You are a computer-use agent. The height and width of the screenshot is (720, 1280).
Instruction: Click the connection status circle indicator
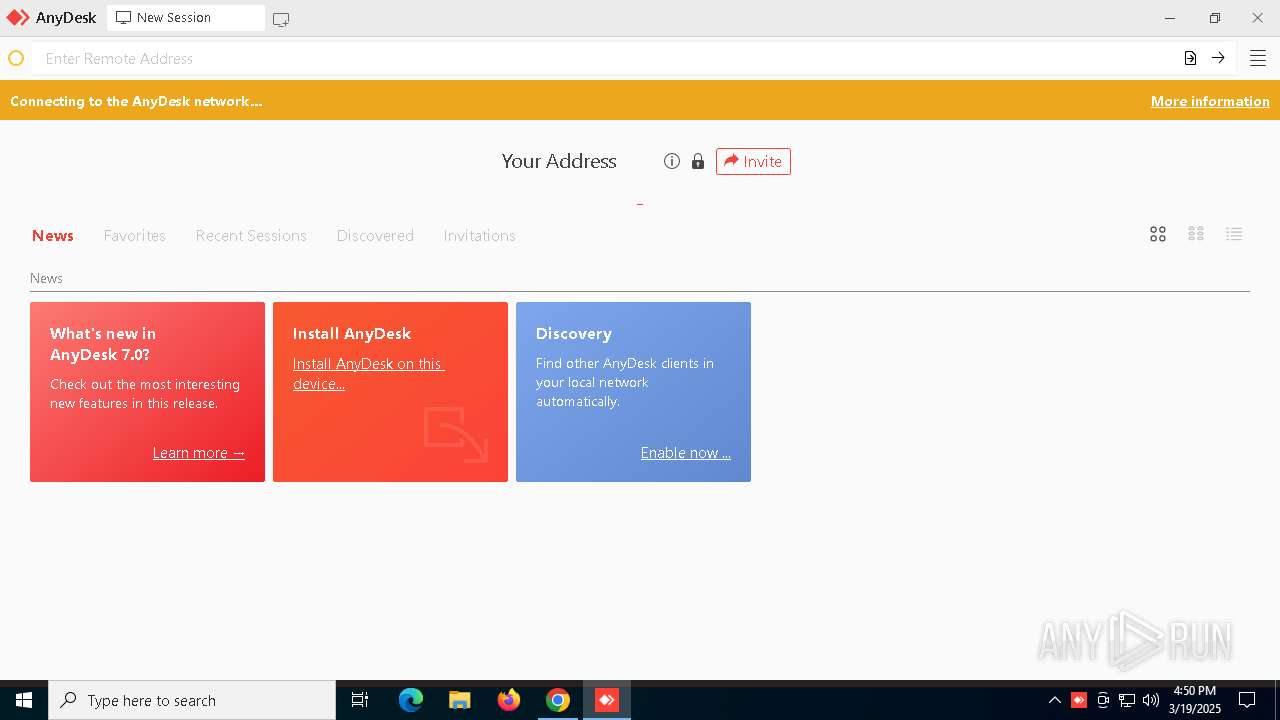pyautogui.click(x=16, y=59)
